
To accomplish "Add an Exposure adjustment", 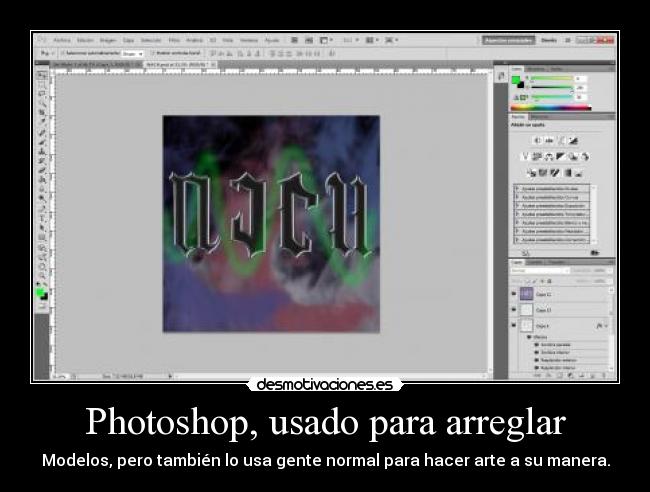I will (x=573, y=141).
